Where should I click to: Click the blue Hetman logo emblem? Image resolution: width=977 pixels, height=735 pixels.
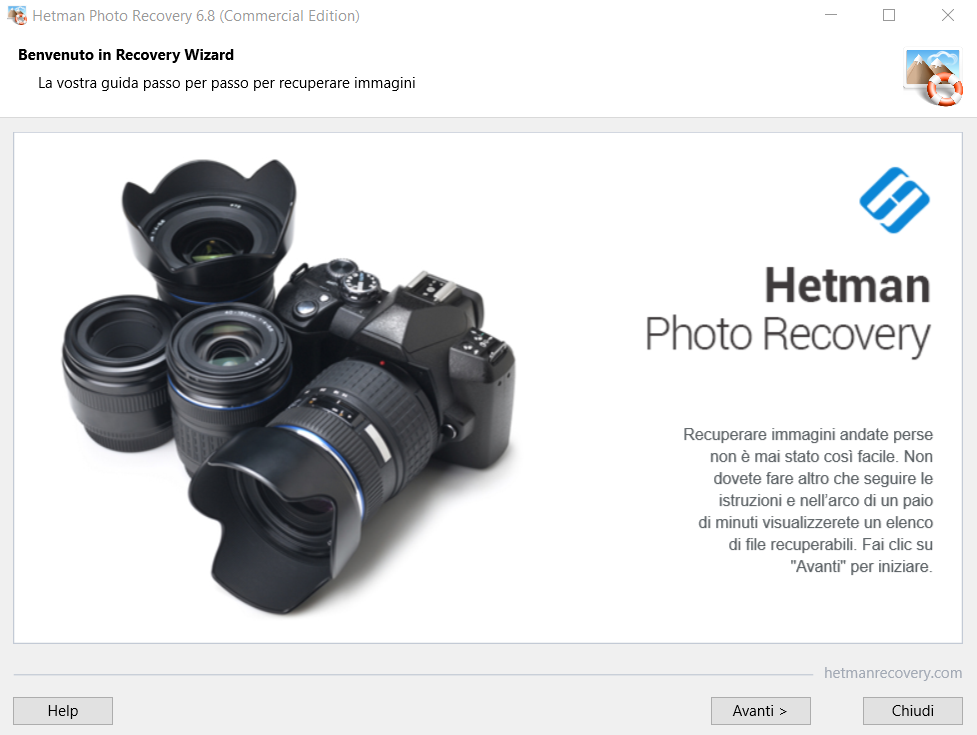(x=894, y=200)
